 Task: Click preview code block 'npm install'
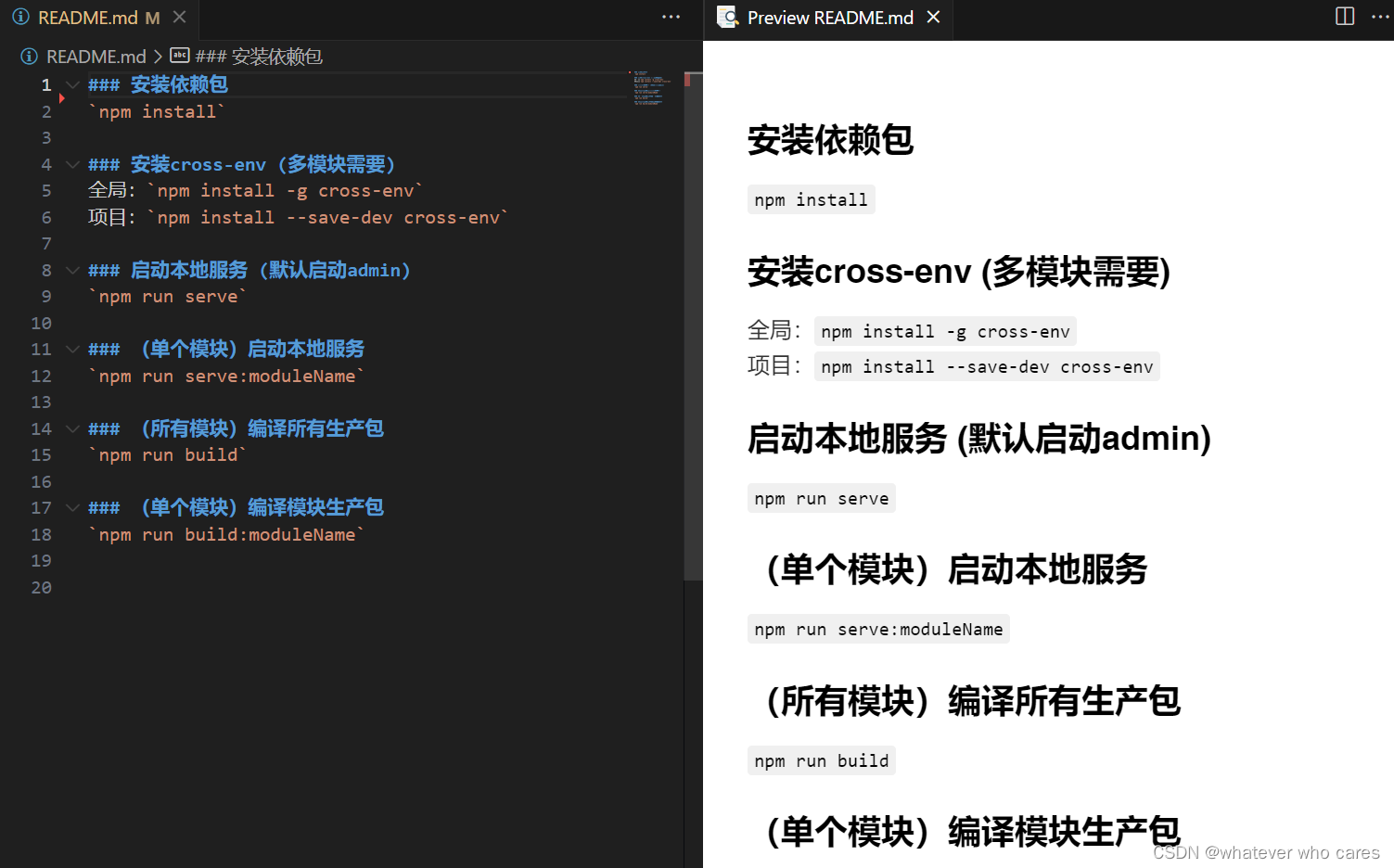(812, 200)
